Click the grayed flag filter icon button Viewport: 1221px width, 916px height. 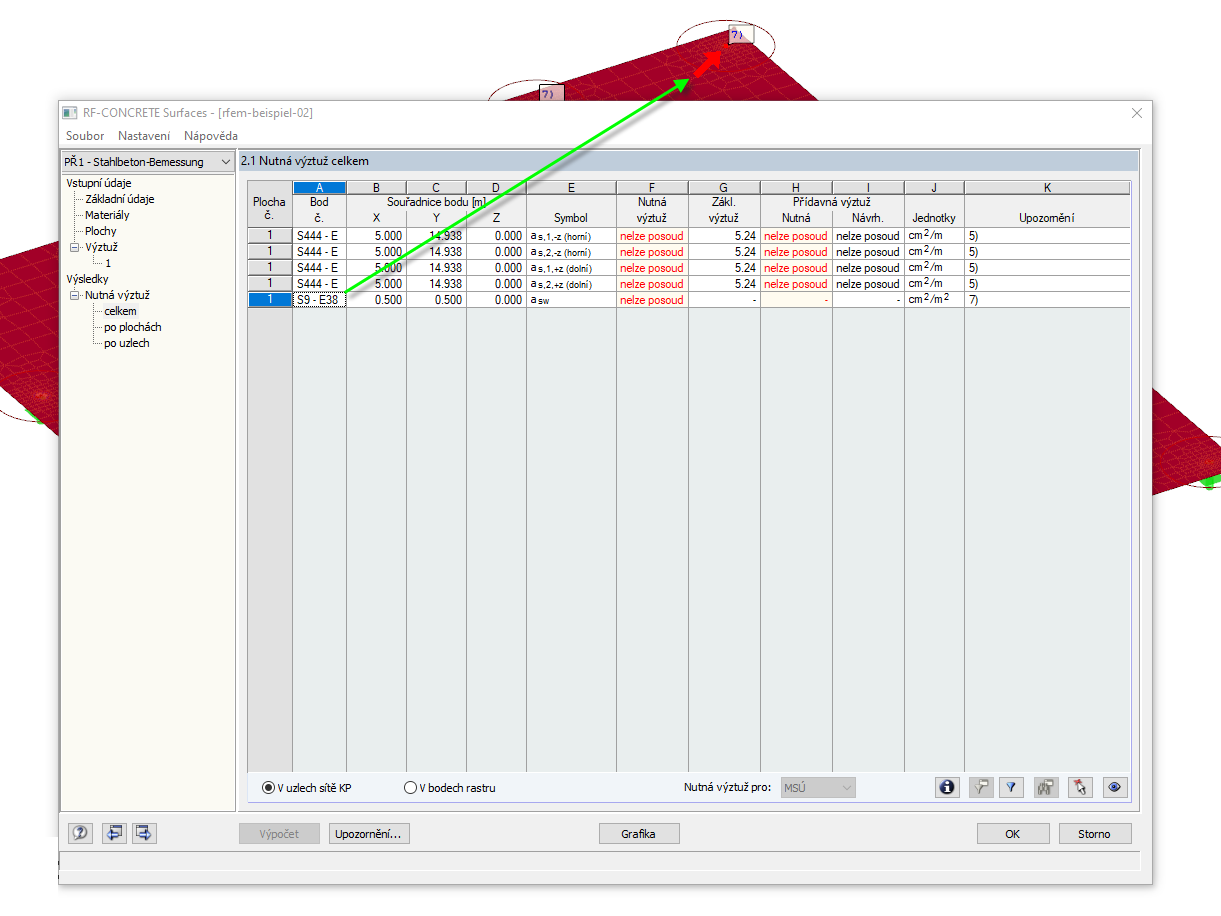(x=981, y=787)
